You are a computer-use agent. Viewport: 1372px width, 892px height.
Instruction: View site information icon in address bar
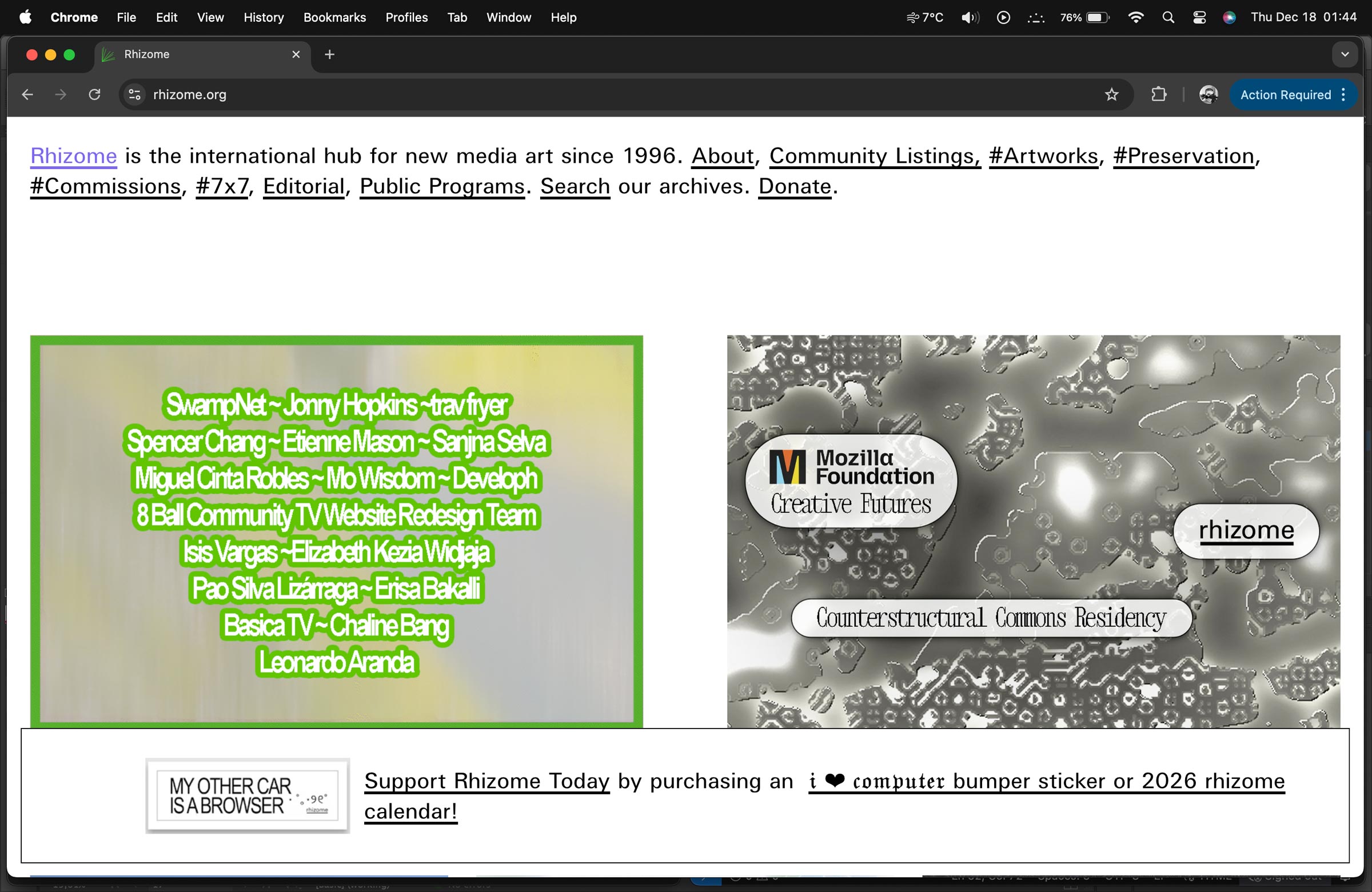click(x=134, y=94)
